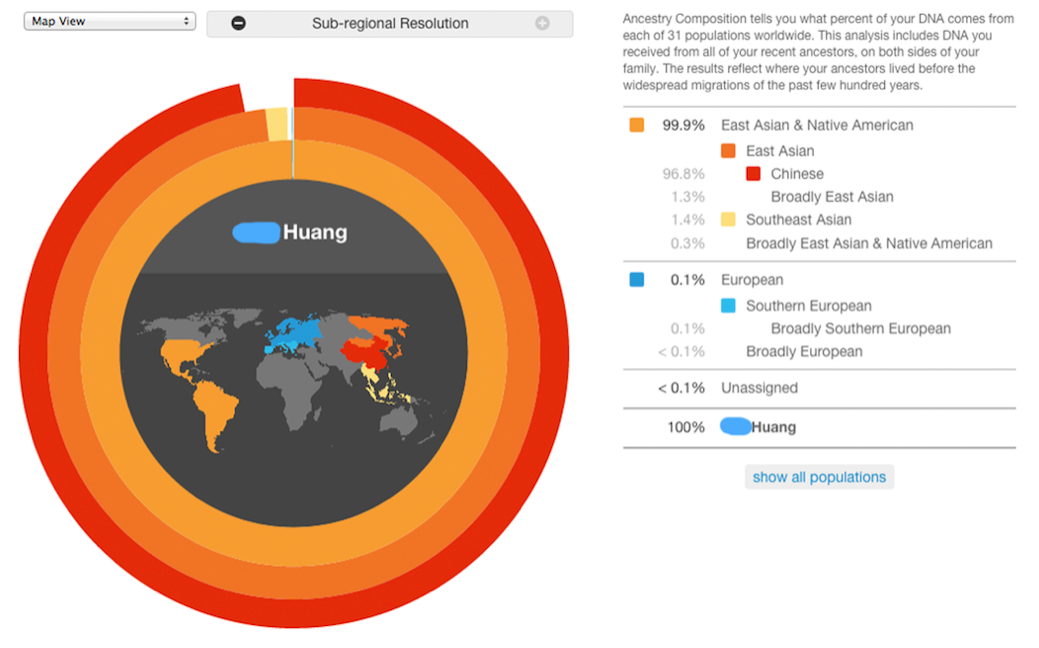Screen dimensions: 1039x648
Task: Click the East Asian orange square icon
Action: [728, 151]
